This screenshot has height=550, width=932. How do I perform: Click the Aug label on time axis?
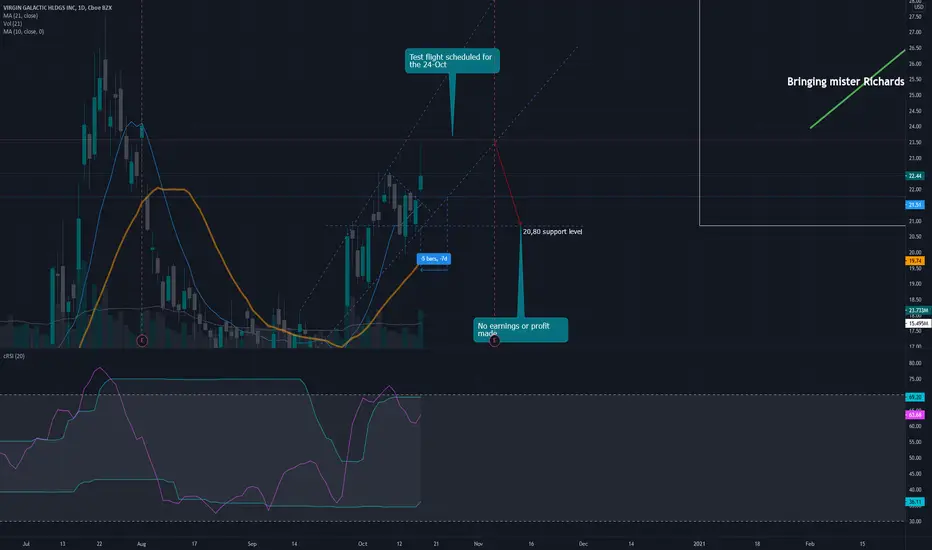pyautogui.click(x=141, y=544)
